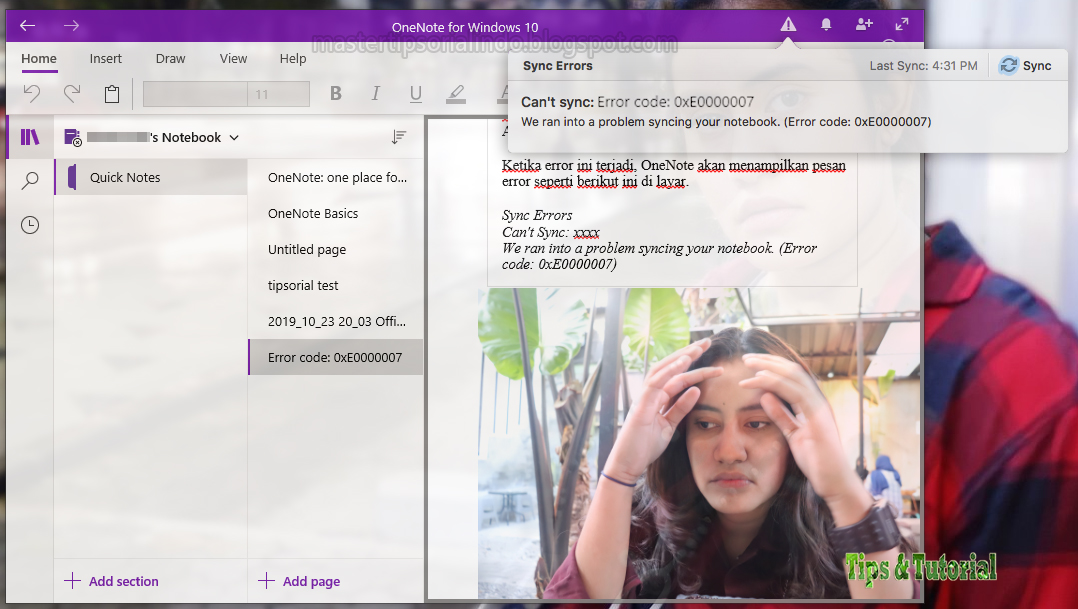
Task: Open the page sort options
Action: [x=399, y=137]
